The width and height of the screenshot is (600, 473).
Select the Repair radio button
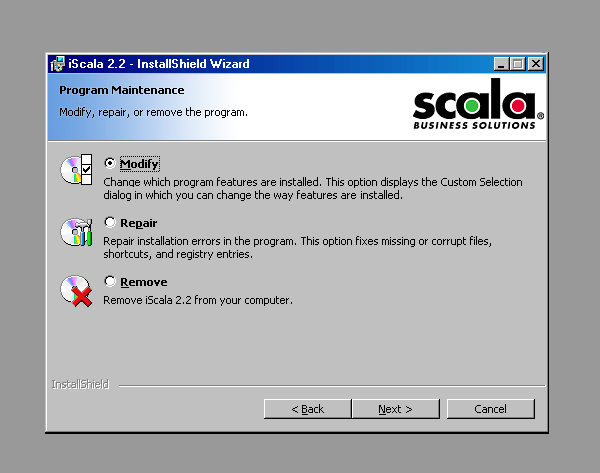(110, 222)
